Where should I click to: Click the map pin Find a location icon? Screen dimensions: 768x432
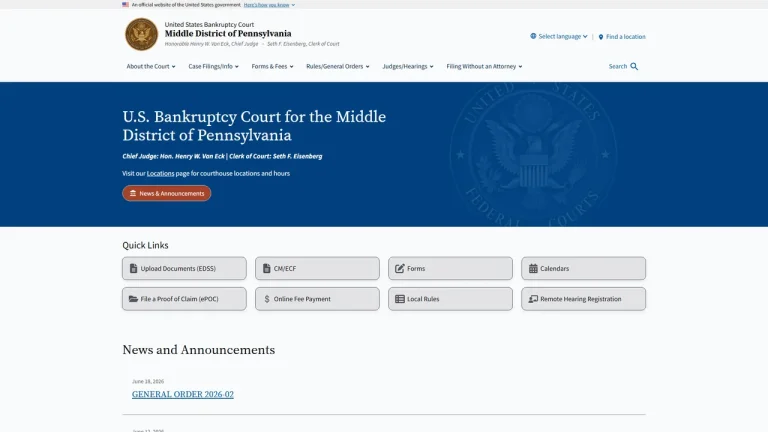[x=601, y=37]
